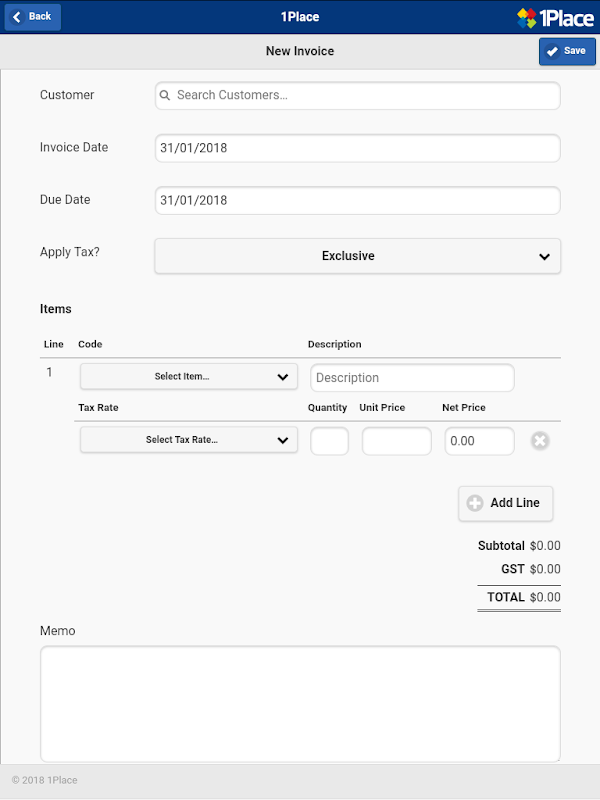
Task: Open the Apply Tax Exclusive dropdown
Action: (x=357, y=256)
